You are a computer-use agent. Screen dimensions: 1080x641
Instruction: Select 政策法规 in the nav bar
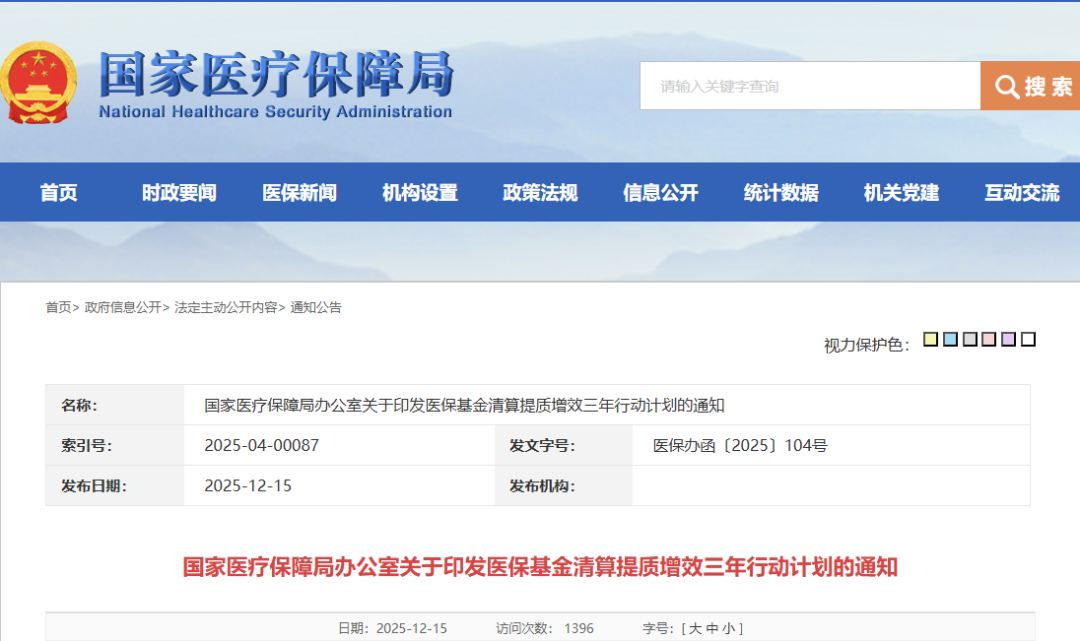click(x=540, y=193)
